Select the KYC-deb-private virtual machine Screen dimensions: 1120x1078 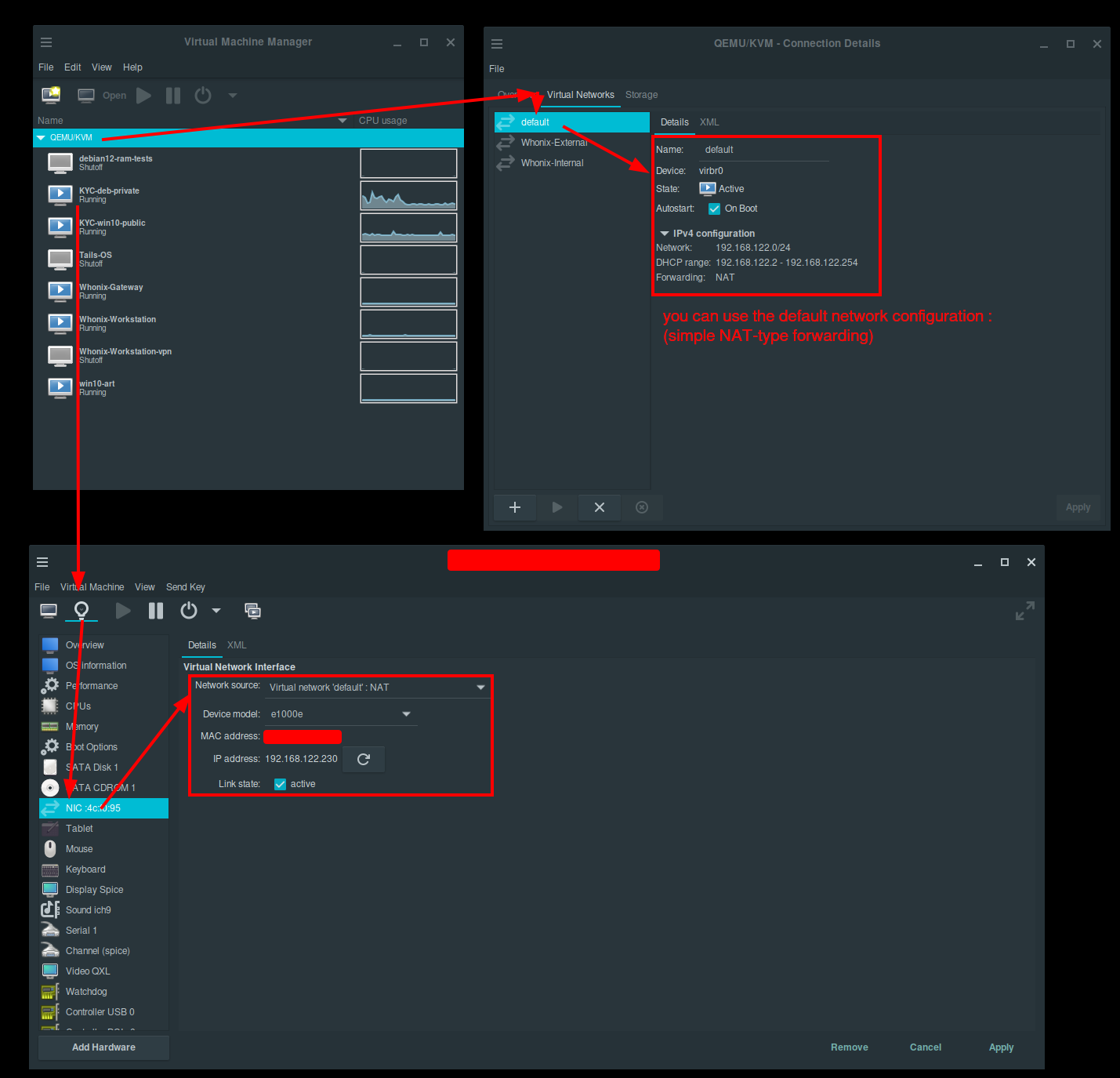click(x=248, y=195)
